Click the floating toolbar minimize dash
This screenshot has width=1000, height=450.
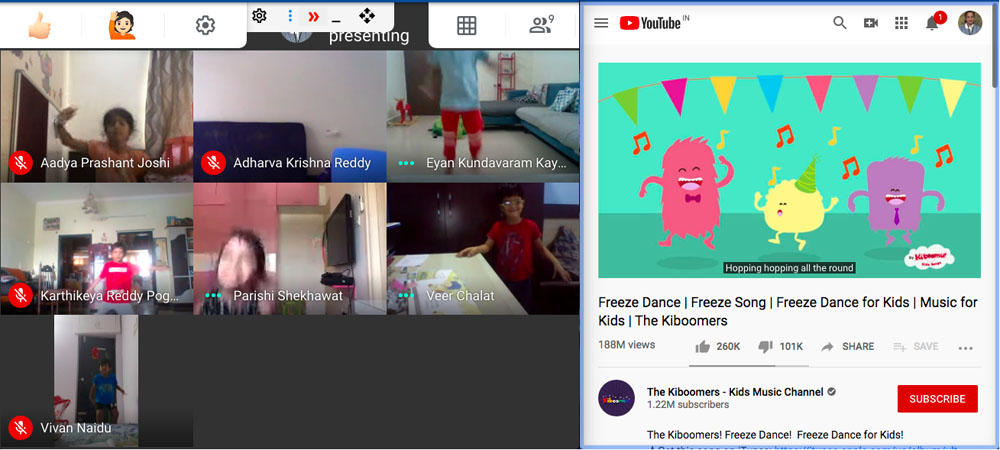[336, 22]
